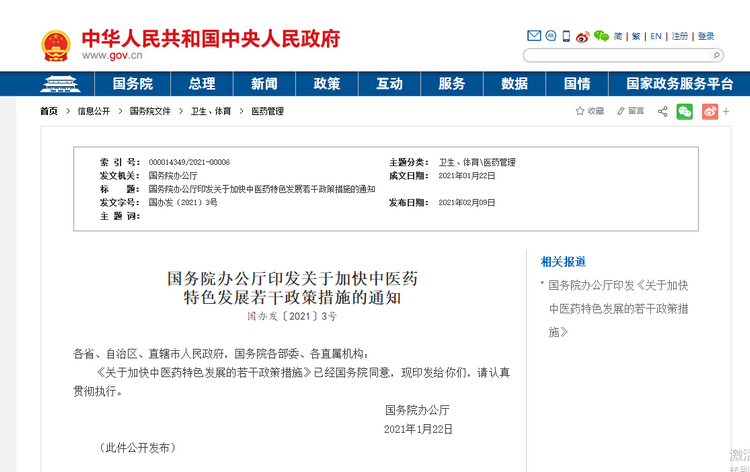
Task: Open the 国务院 navigation menu
Action: (132, 84)
